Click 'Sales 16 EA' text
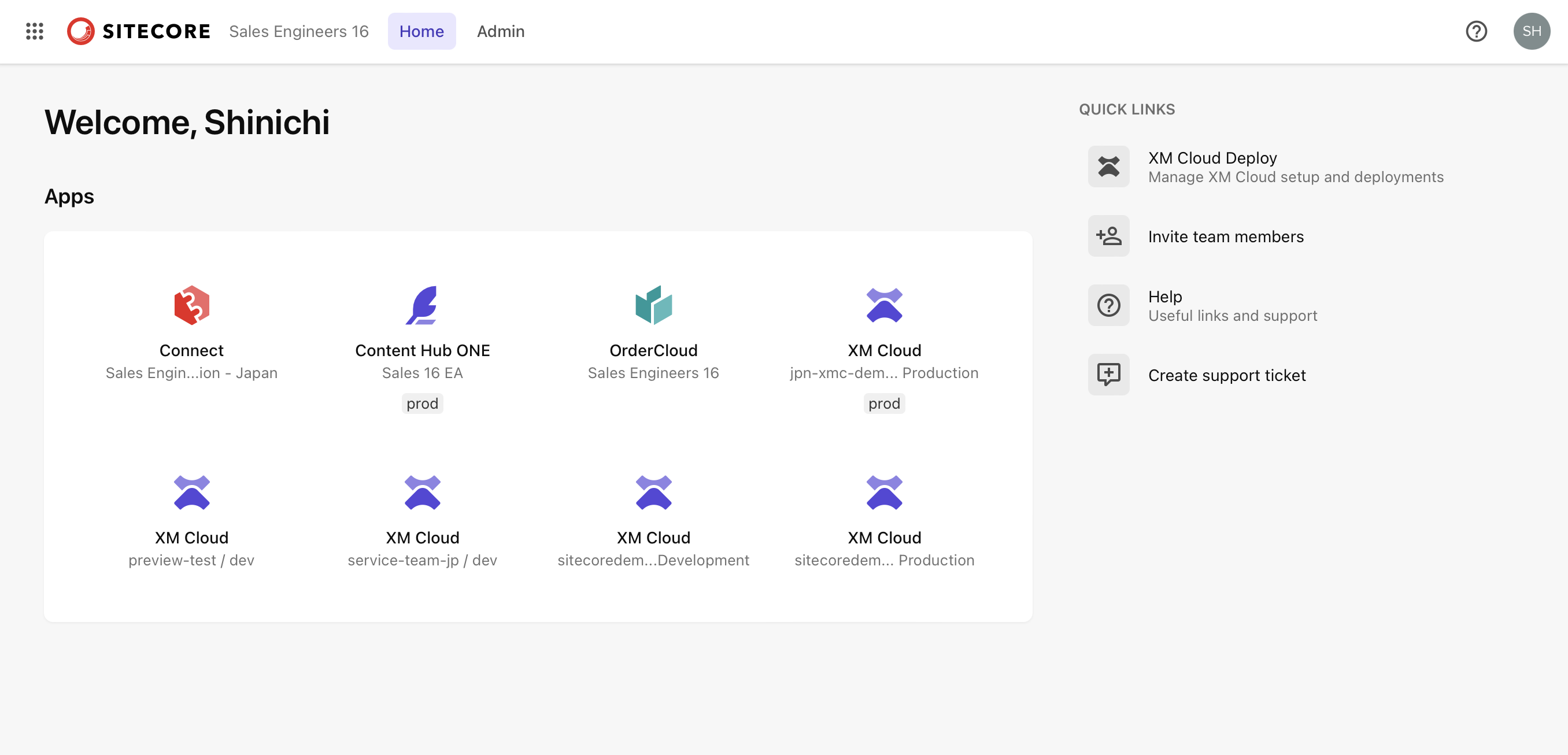 (423, 373)
